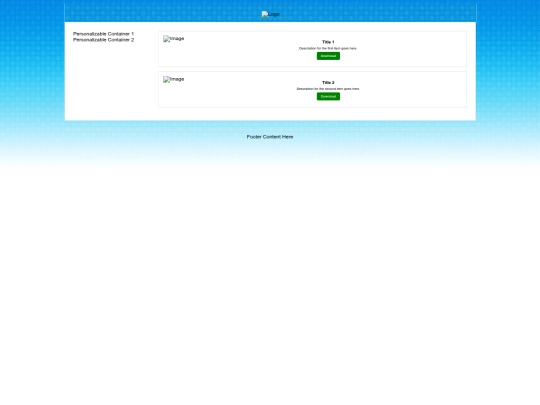Click the Title 2 heading
540x405 pixels.
click(x=328, y=83)
